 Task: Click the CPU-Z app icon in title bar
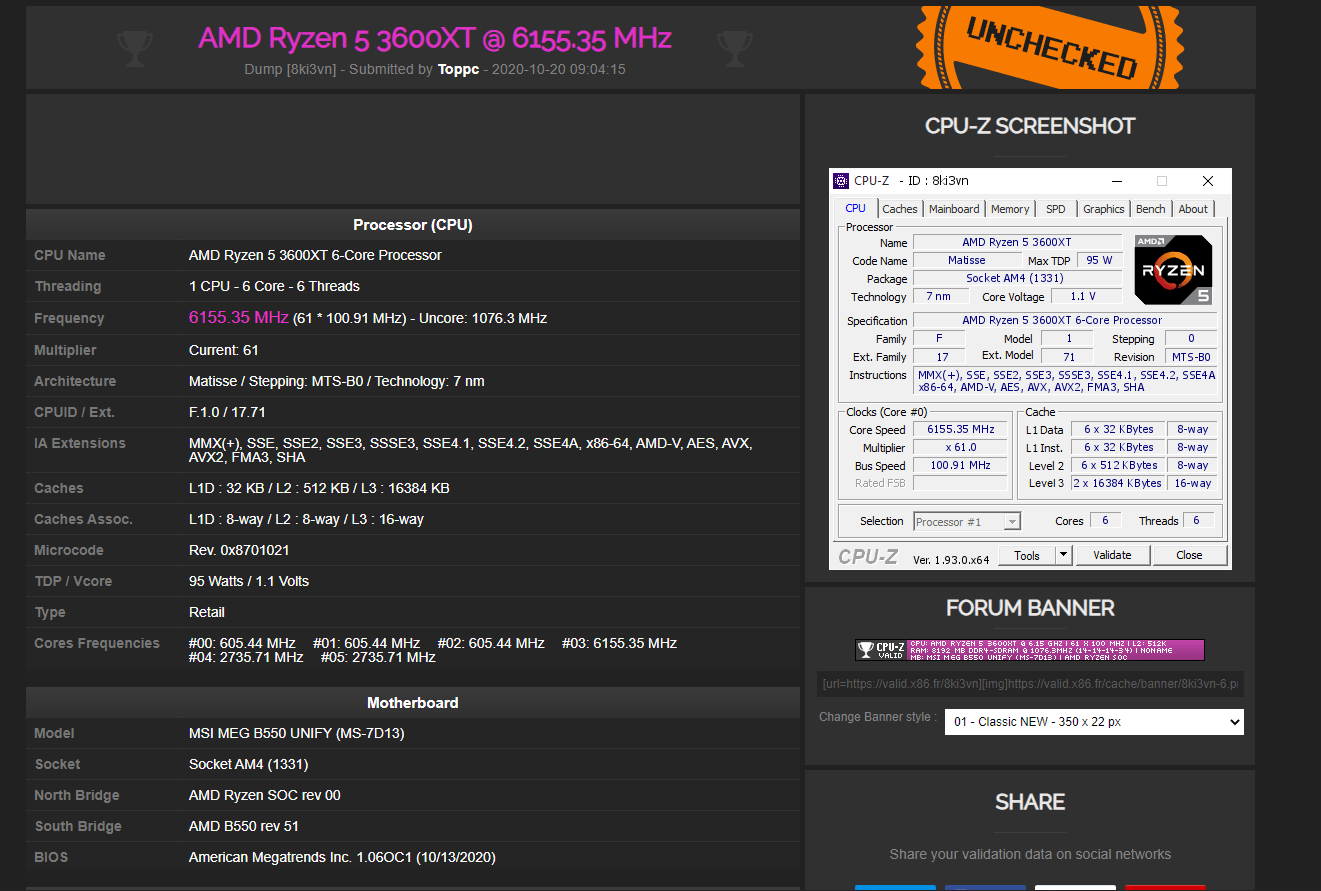[x=841, y=181]
